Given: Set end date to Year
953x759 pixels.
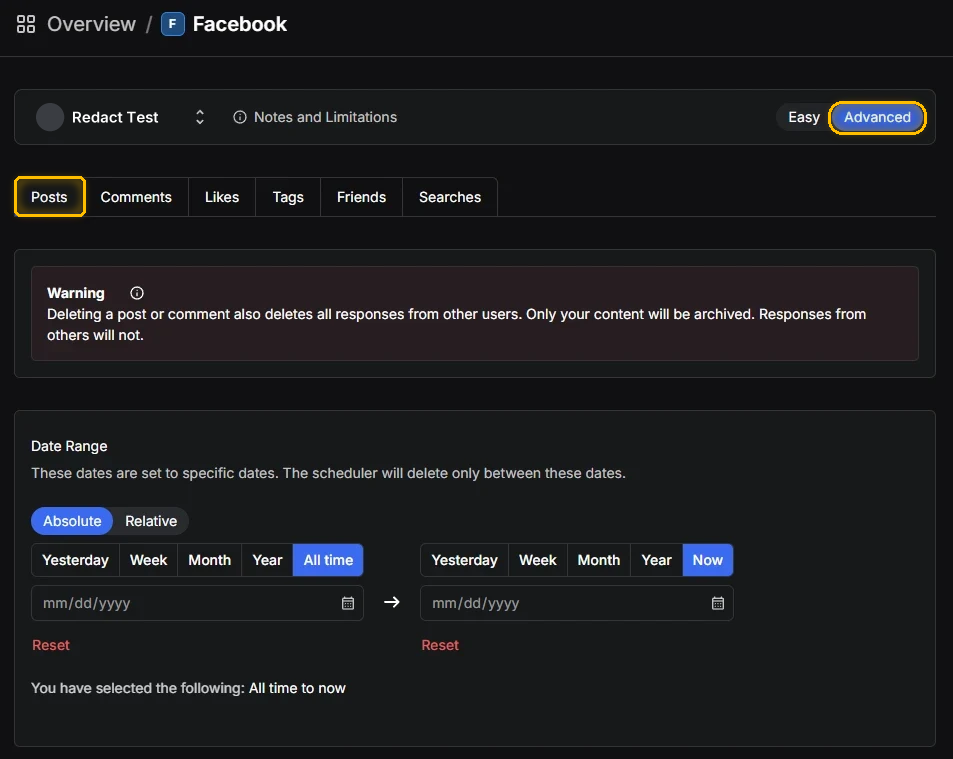Looking at the screenshot, I should pos(656,560).
